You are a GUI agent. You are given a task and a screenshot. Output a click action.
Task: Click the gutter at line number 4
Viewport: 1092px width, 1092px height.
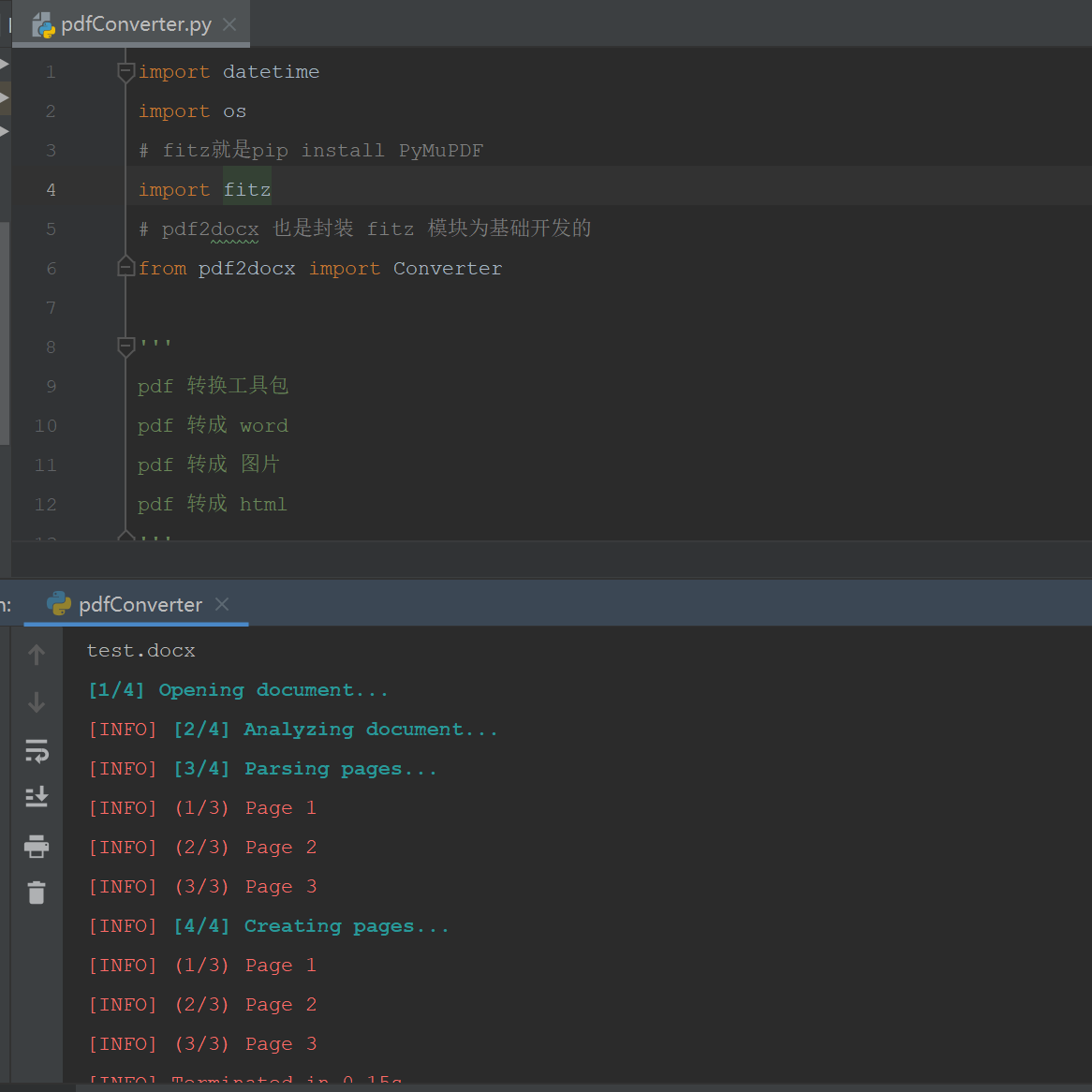51,190
